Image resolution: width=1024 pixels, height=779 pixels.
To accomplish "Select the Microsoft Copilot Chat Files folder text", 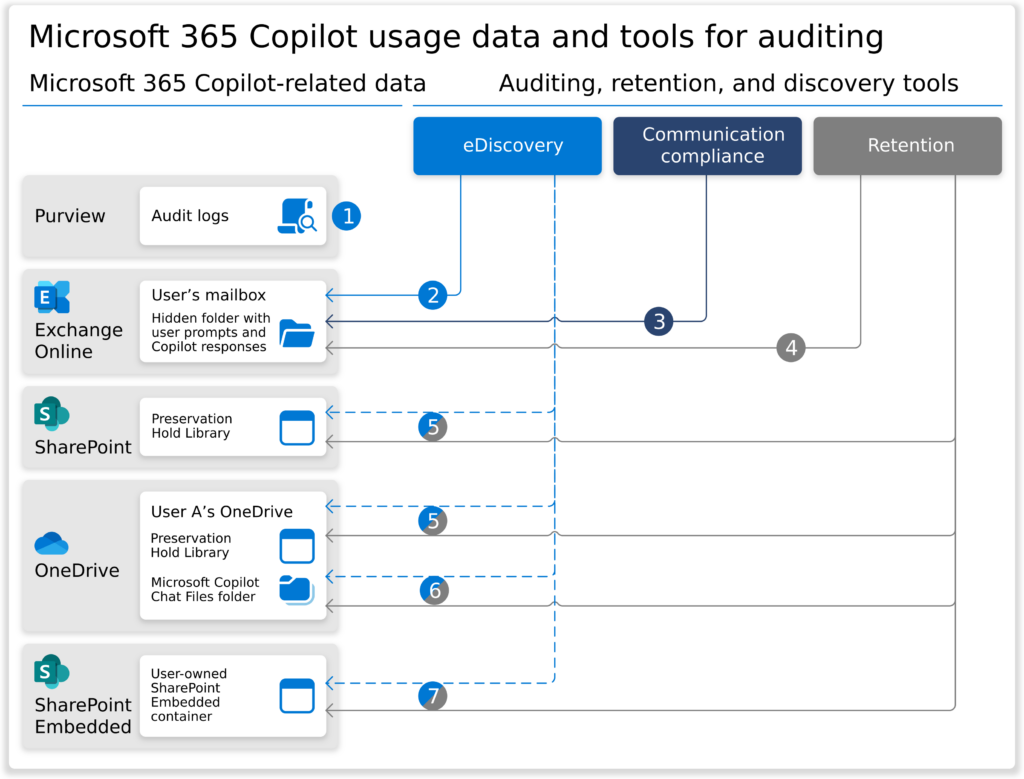I will (x=204, y=589).
